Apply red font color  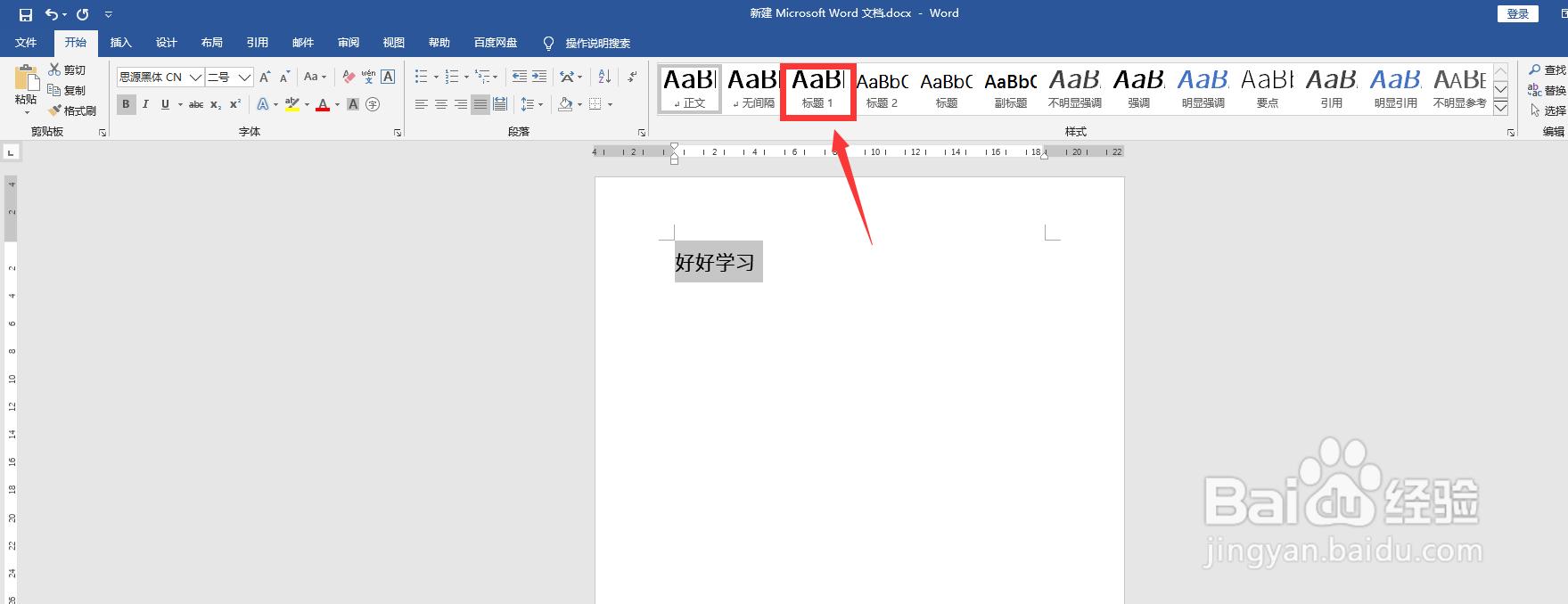coord(323,104)
